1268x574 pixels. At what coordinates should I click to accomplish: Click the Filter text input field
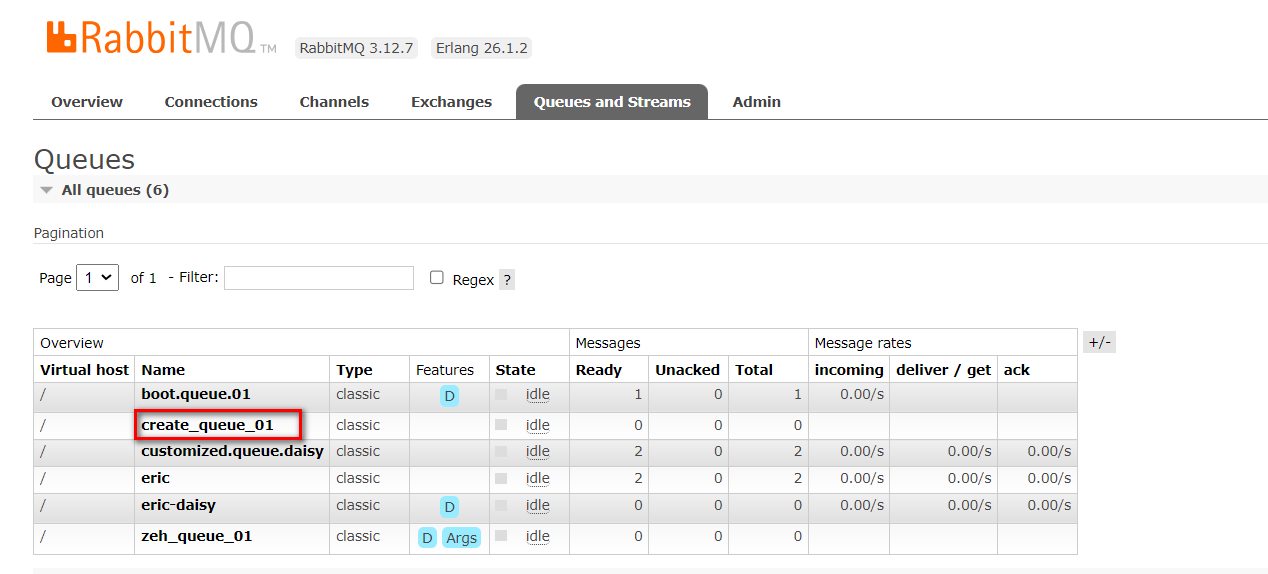pyautogui.click(x=318, y=278)
